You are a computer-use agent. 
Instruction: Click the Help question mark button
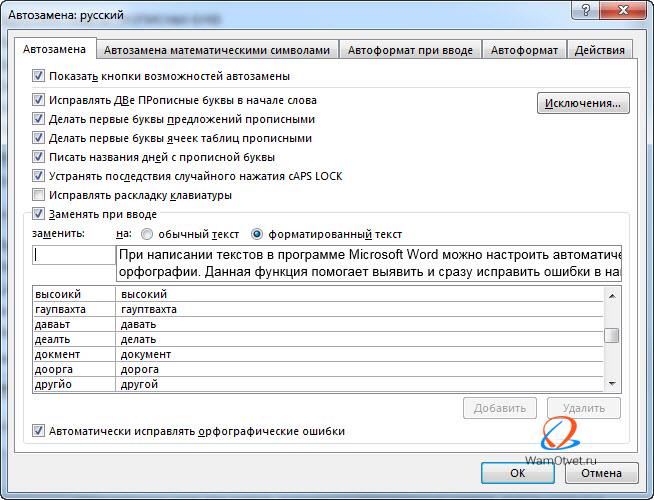click(585, 10)
